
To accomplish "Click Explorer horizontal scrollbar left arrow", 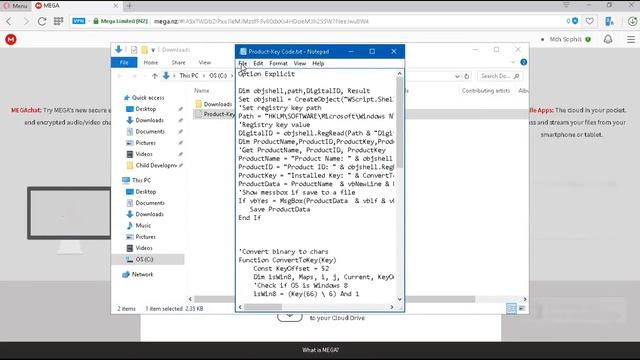I will (190, 299).
